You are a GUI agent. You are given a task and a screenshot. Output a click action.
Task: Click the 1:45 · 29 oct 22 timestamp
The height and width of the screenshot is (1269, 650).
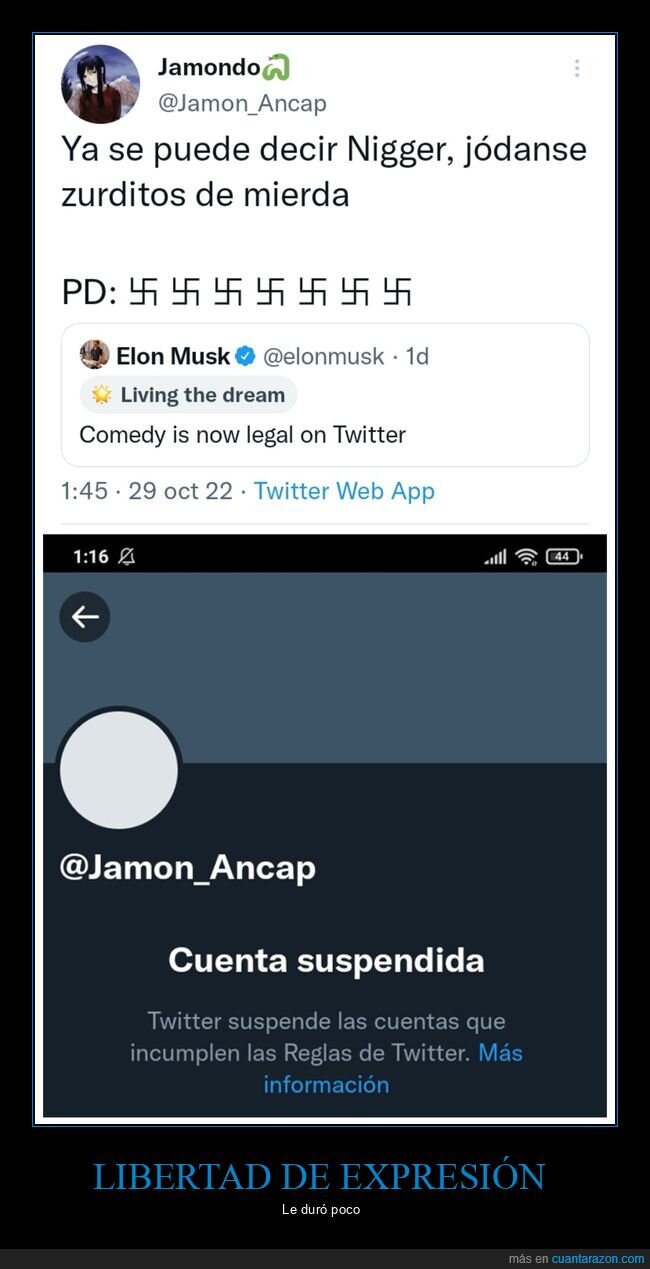click(146, 491)
